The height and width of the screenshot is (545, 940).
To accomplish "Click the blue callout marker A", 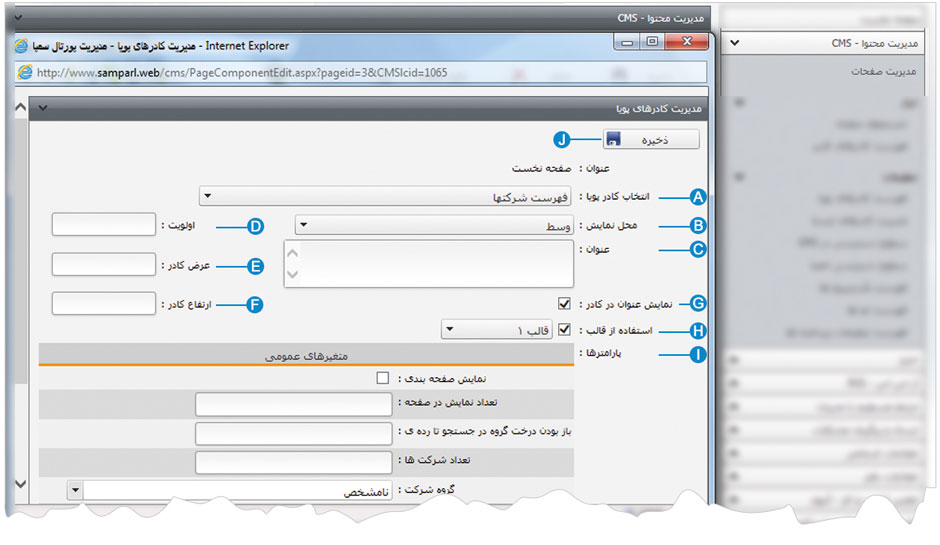I will pos(699,197).
